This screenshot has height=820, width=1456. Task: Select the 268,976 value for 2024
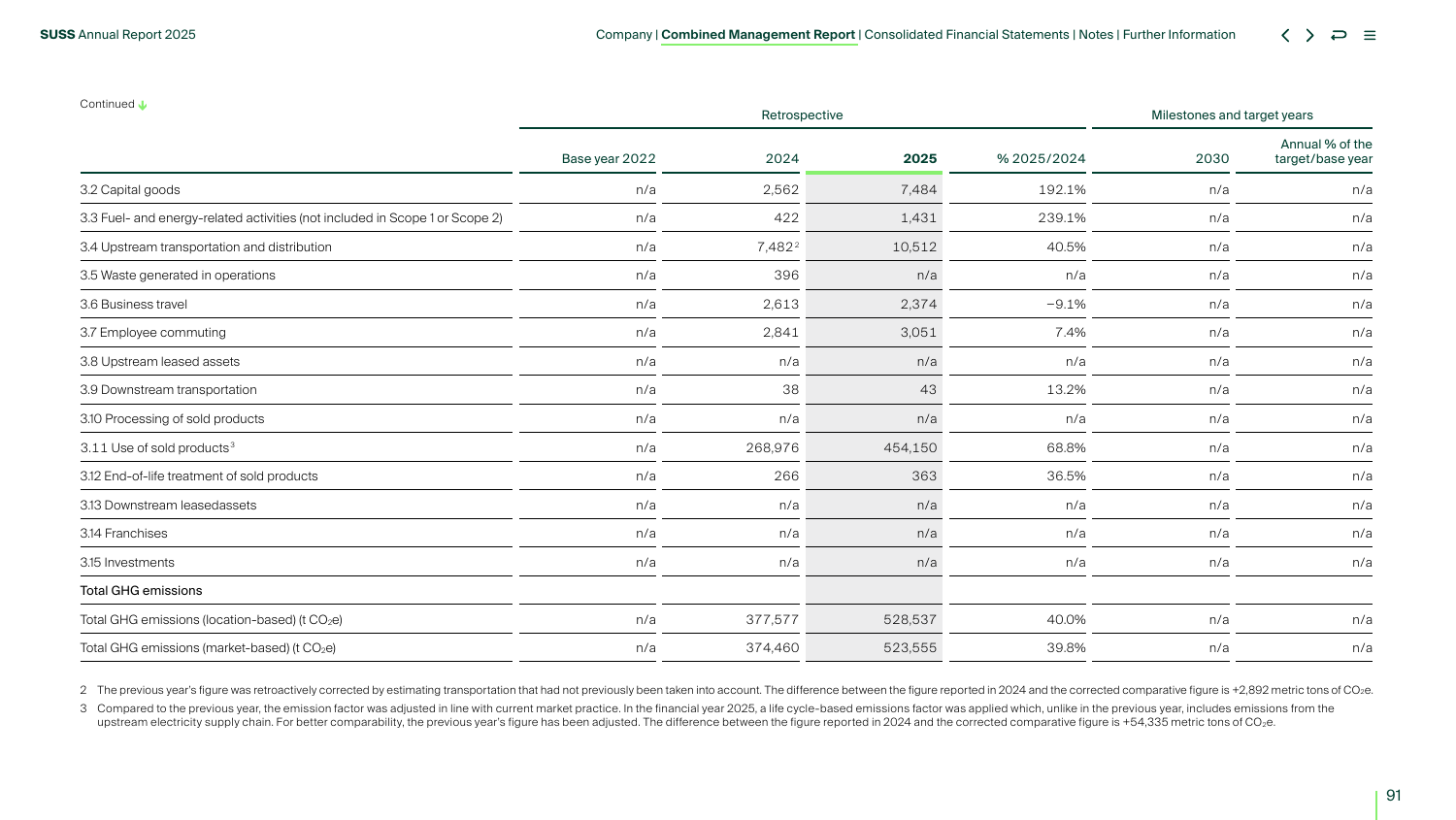[x=773, y=448]
